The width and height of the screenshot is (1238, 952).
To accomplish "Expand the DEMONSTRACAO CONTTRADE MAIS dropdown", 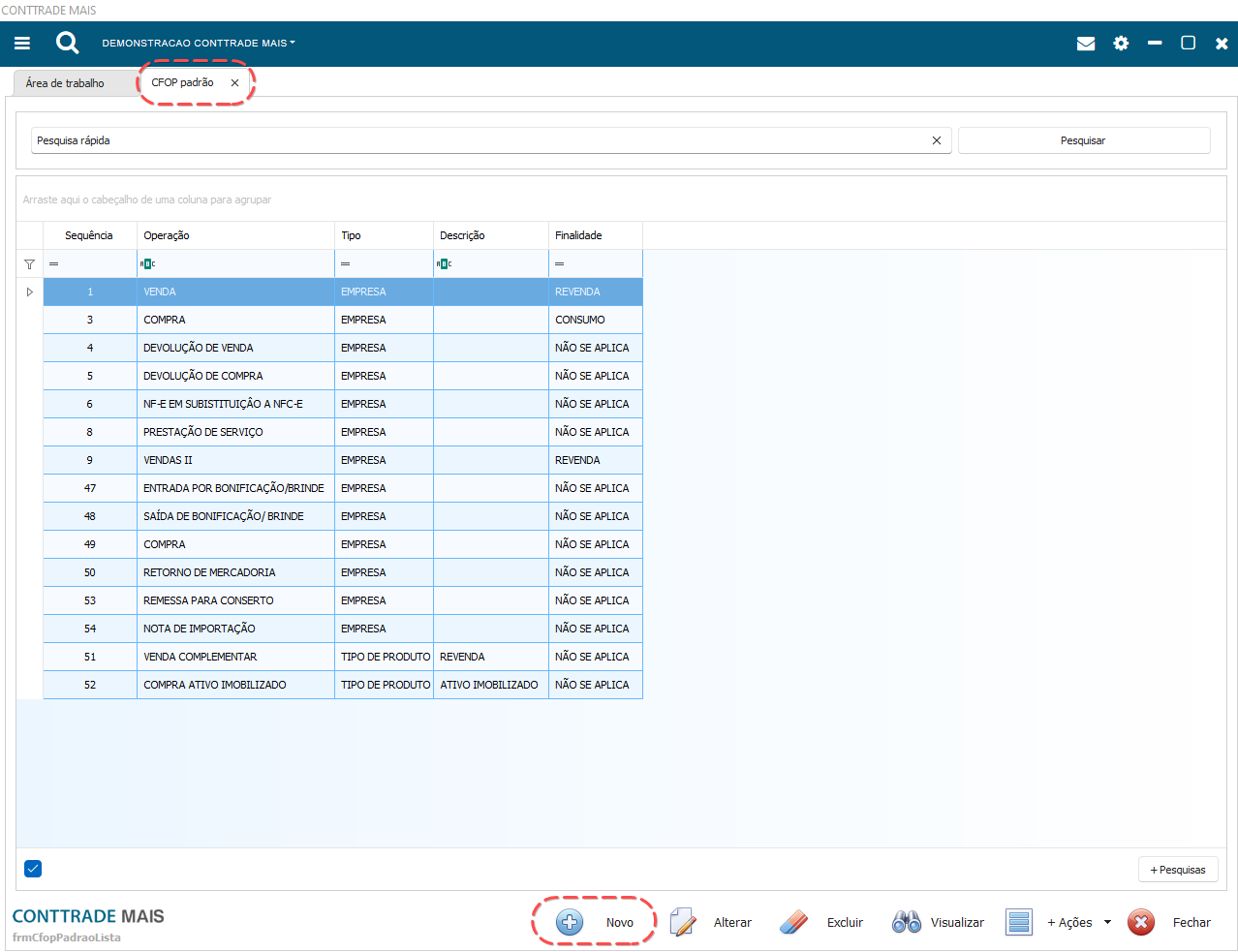I will pyautogui.click(x=199, y=44).
